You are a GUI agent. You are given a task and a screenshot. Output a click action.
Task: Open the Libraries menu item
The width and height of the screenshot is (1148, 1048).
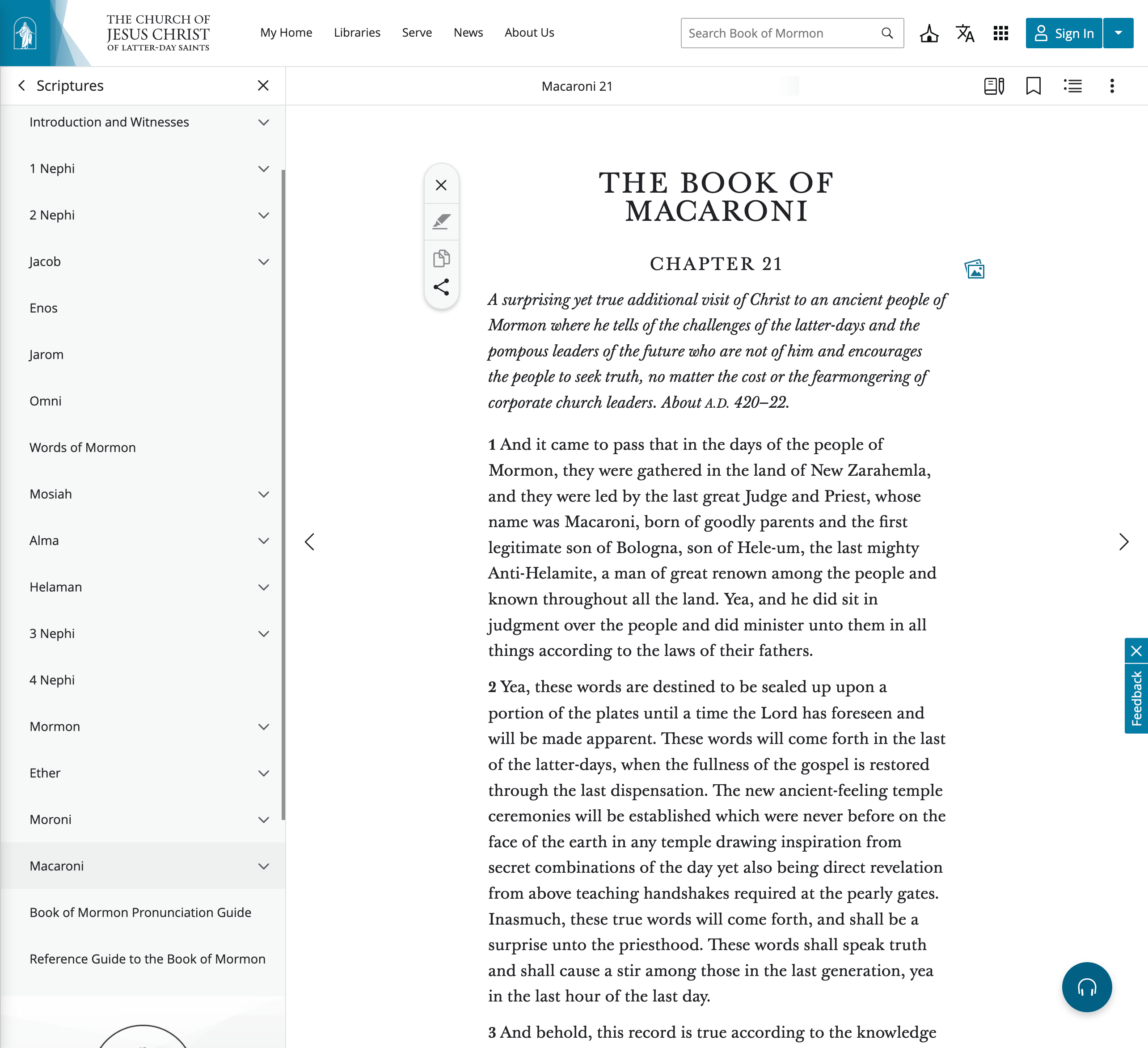pyautogui.click(x=356, y=33)
